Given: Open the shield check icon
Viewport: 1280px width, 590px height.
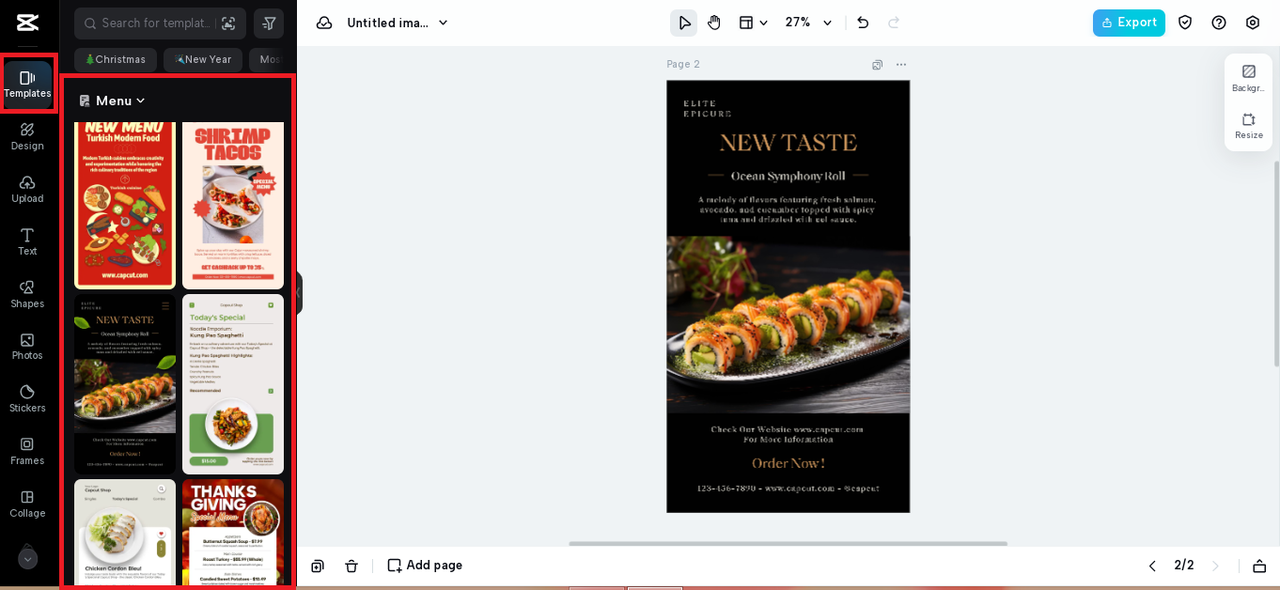Looking at the screenshot, I should click(x=1185, y=23).
